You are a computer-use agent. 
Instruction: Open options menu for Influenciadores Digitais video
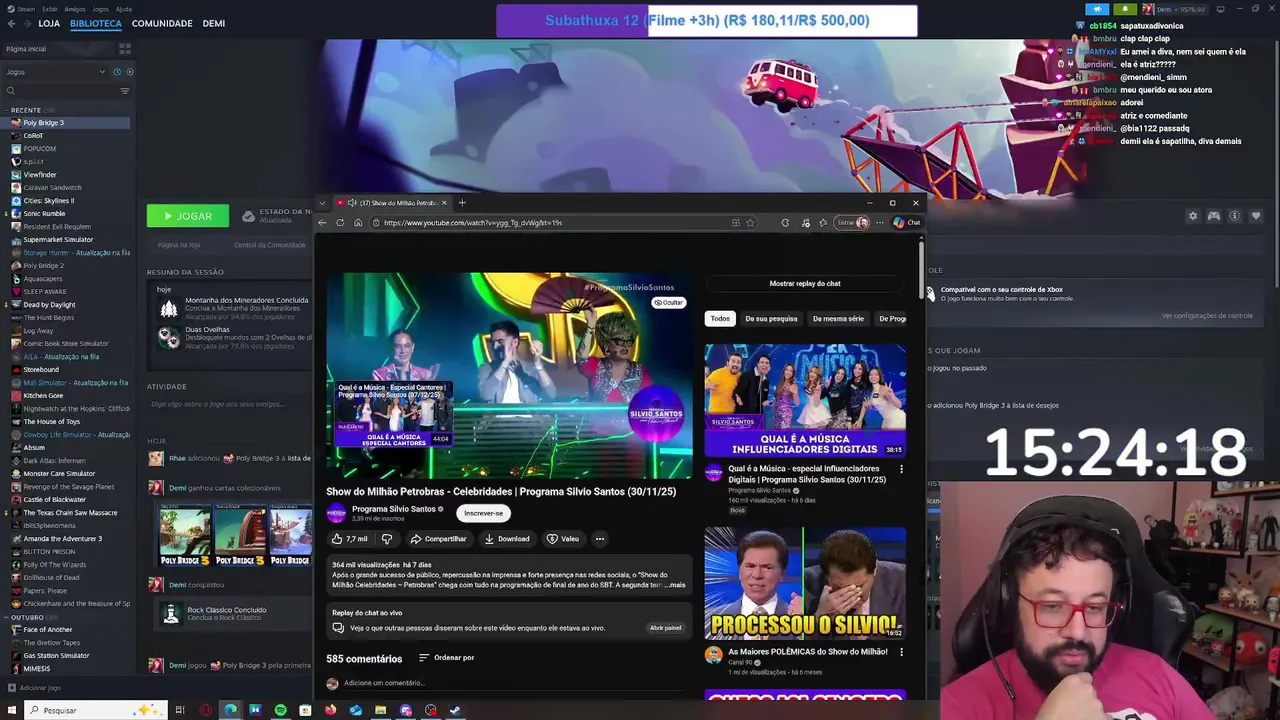pos(901,469)
